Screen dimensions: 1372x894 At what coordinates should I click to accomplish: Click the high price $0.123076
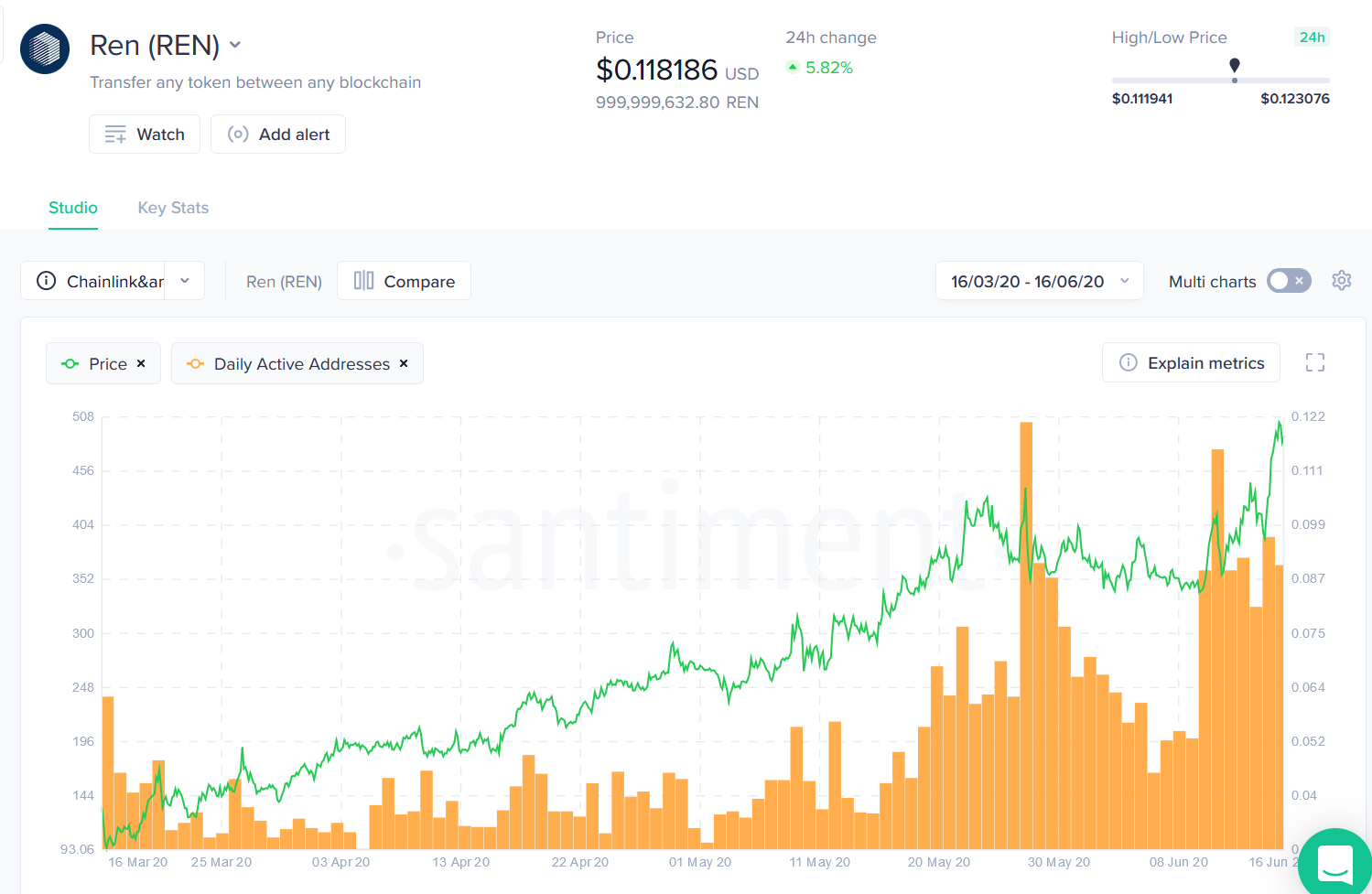(1295, 99)
